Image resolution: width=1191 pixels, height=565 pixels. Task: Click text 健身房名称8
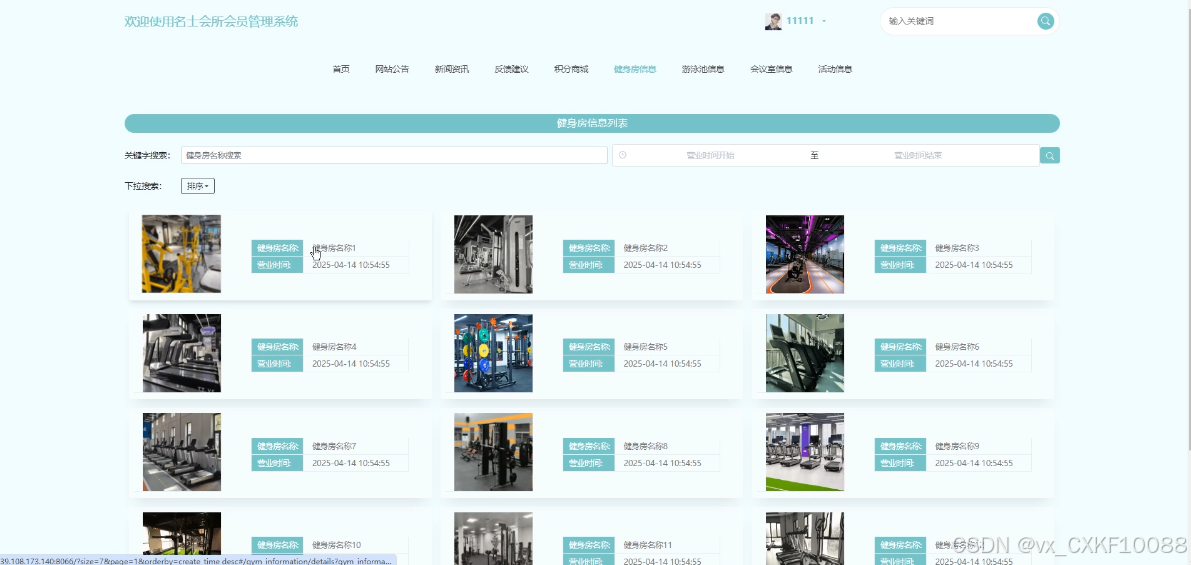tap(646, 446)
